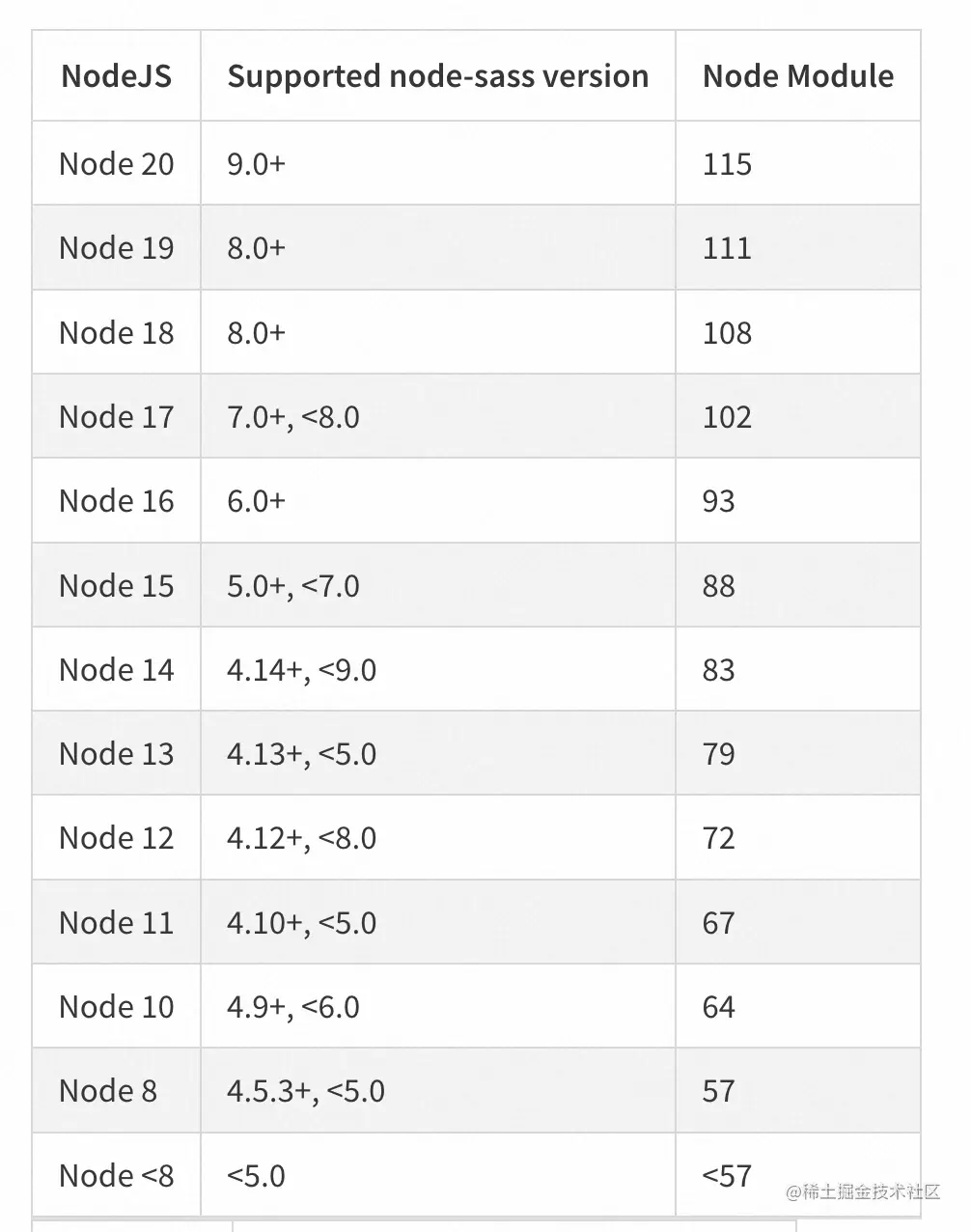The image size is (971, 1232).
Task: Click module number 72
Action: pyautogui.click(x=719, y=838)
